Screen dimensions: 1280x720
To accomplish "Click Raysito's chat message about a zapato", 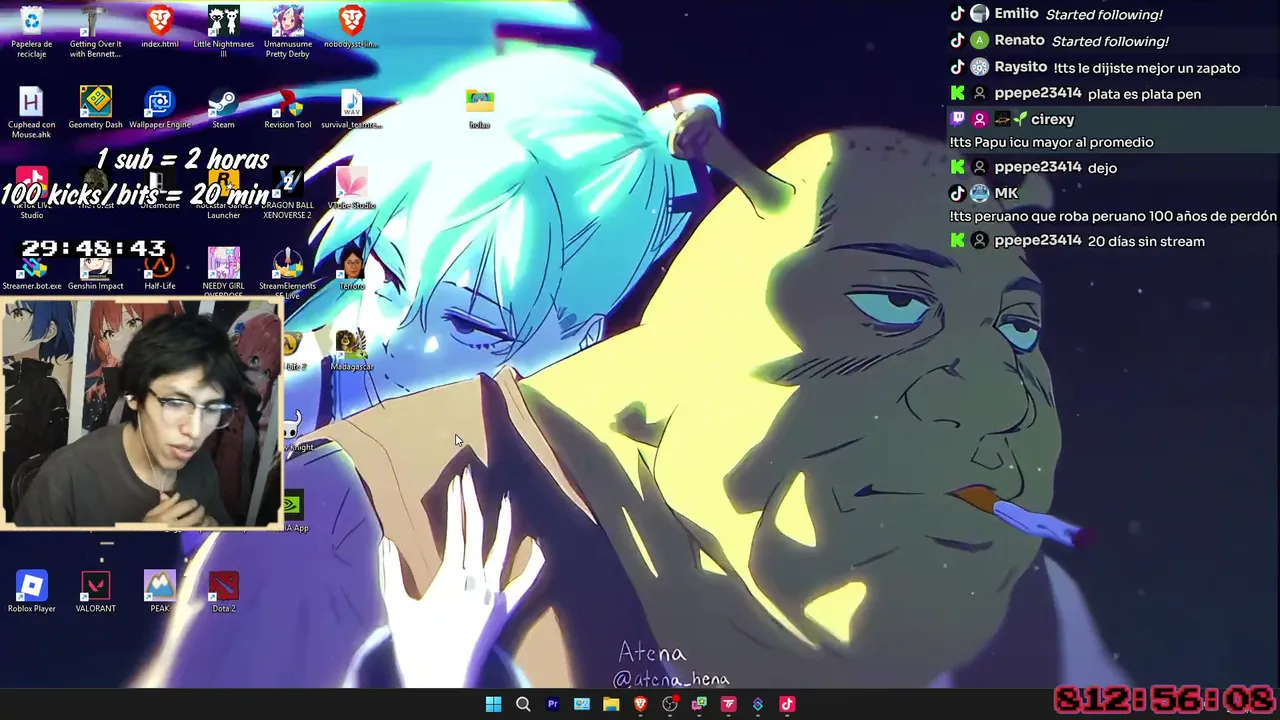I will coord(1146,68).
